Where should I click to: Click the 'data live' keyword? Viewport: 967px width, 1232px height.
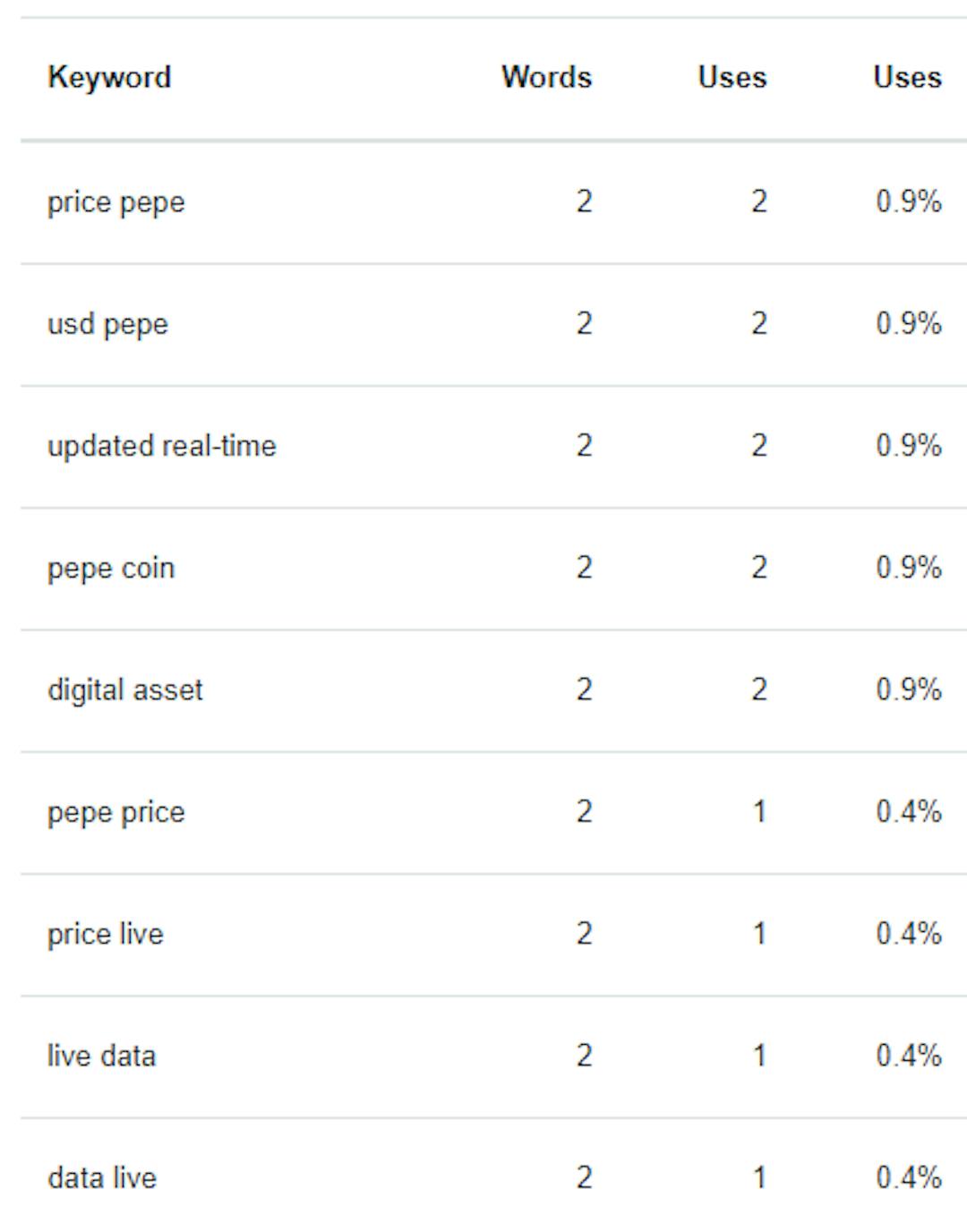click(102, 1177)
